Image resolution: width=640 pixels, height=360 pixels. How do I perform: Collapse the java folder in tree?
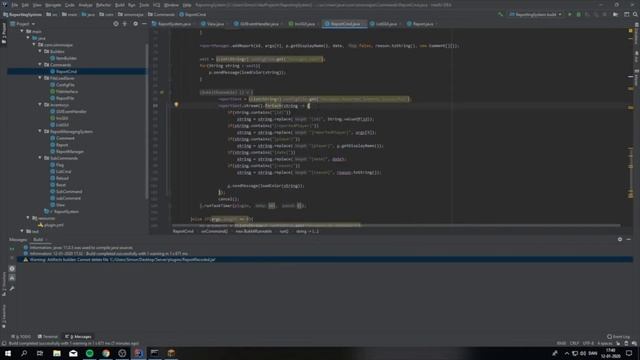[28, 38]
